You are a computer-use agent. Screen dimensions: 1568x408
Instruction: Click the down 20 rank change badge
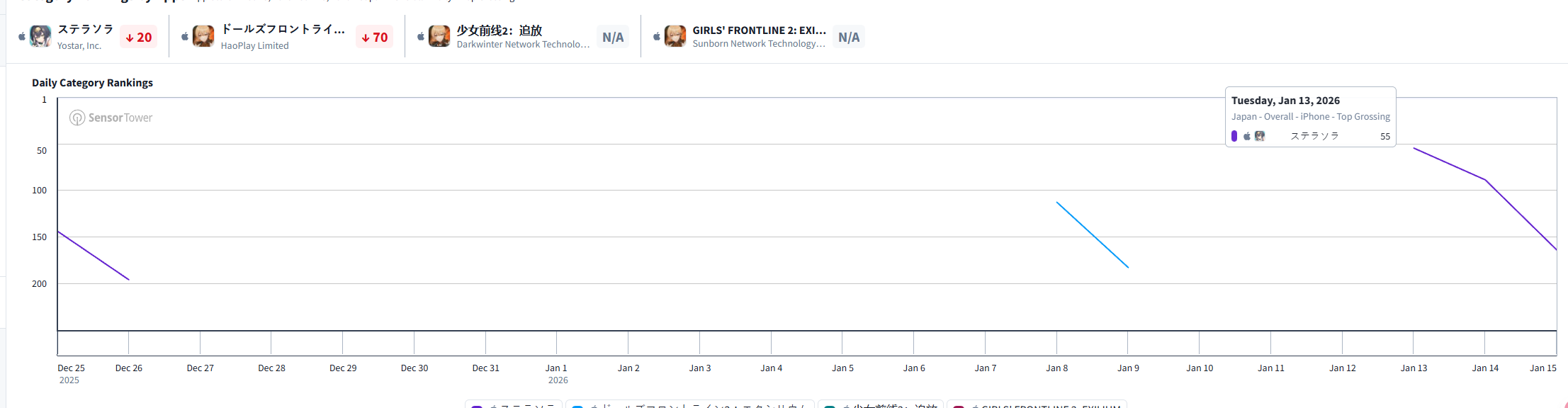coord(138,38)
